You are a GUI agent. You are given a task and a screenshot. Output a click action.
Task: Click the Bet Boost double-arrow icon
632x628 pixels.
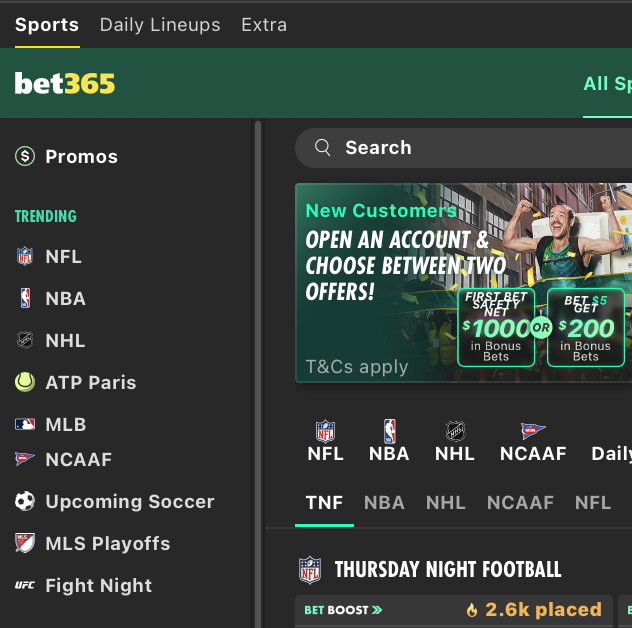pyautogui.click(x=377, y=610)
